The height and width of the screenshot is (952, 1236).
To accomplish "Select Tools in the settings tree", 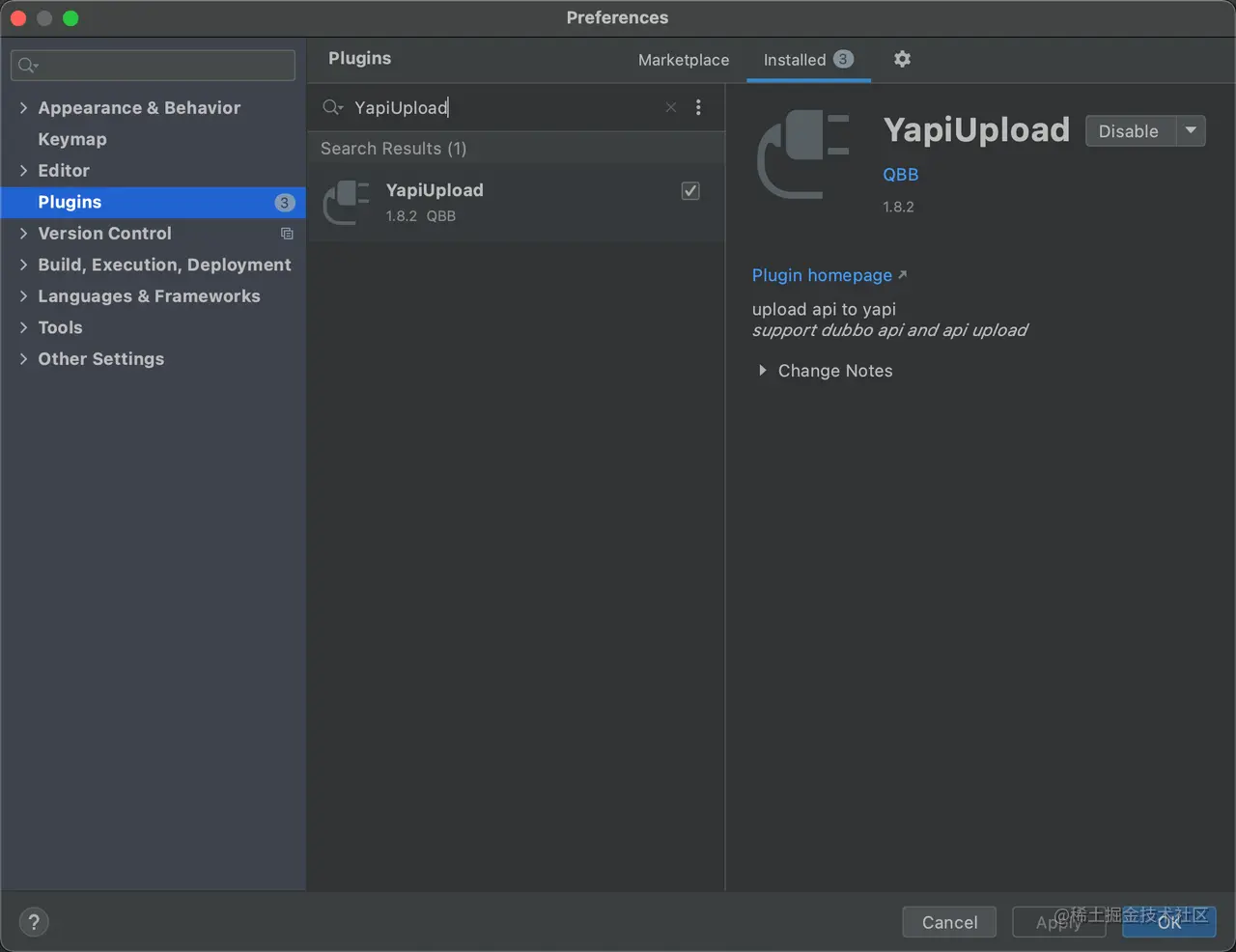I will click(x=60, y=327).
